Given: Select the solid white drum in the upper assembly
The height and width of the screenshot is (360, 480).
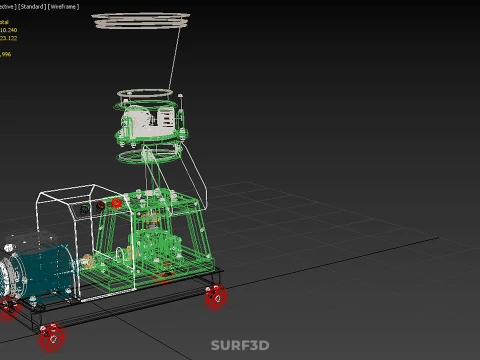Looking at the screenshot, I should (x=147, y=122).
